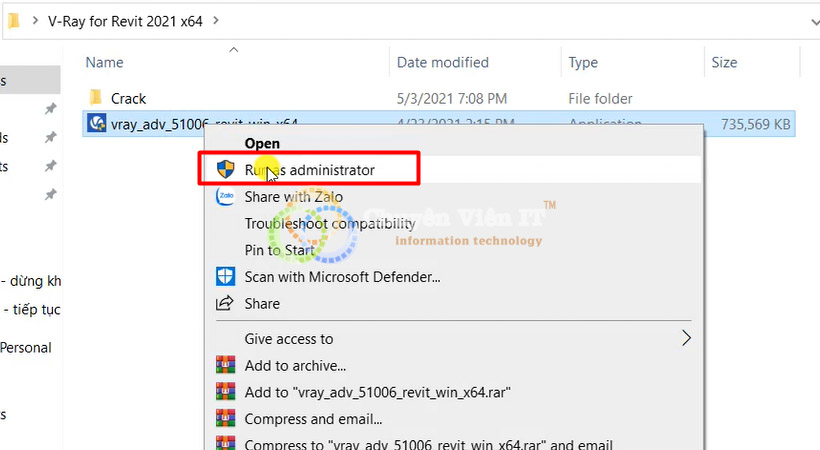This screenshot has width=820, height=450.
Task: Click the vray_adv_51006 application icon
Action: click(x=97, y=124)
